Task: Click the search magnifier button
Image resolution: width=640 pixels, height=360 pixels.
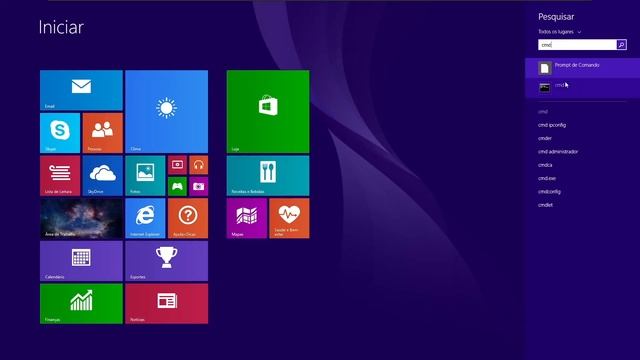Action: click(622, 44)
